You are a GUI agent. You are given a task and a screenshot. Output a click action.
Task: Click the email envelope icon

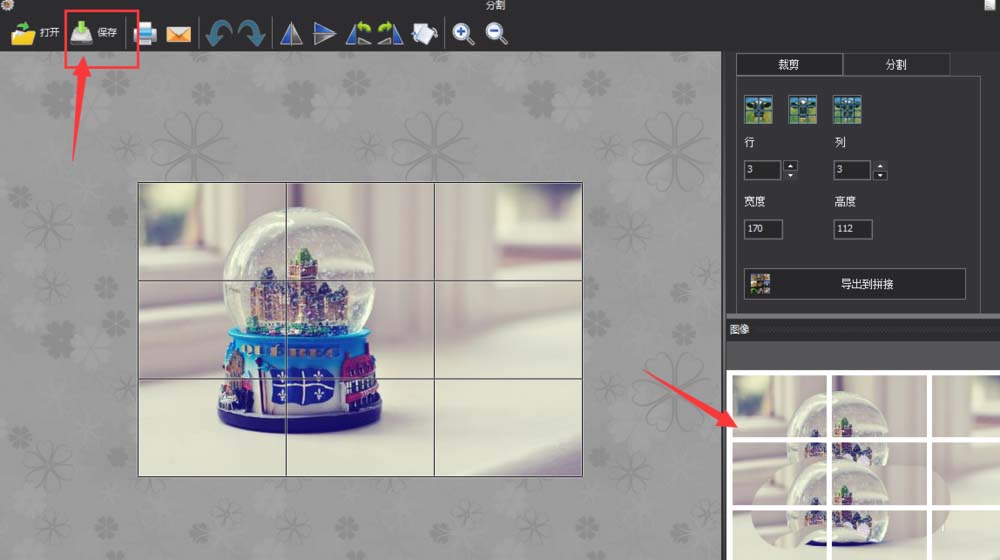pyautogui.click(x=179, y=34)
